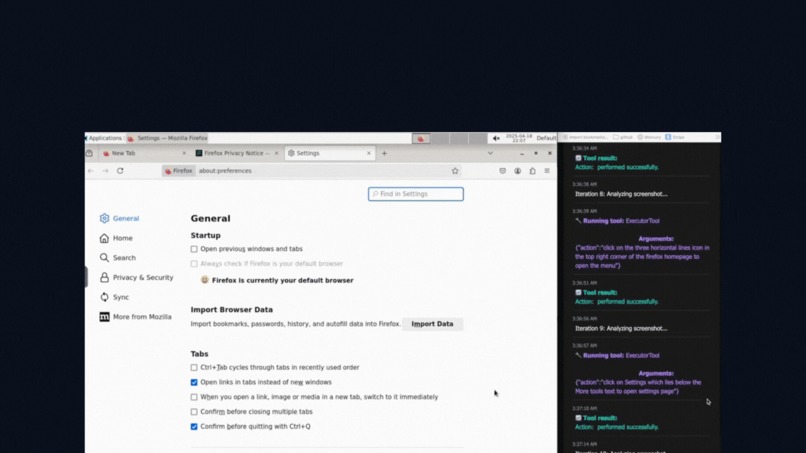Image resolution: width=806 pixels, height=453 pixels.
Task: Select the first workspace with Firefox icon
Action: [420, 138]
